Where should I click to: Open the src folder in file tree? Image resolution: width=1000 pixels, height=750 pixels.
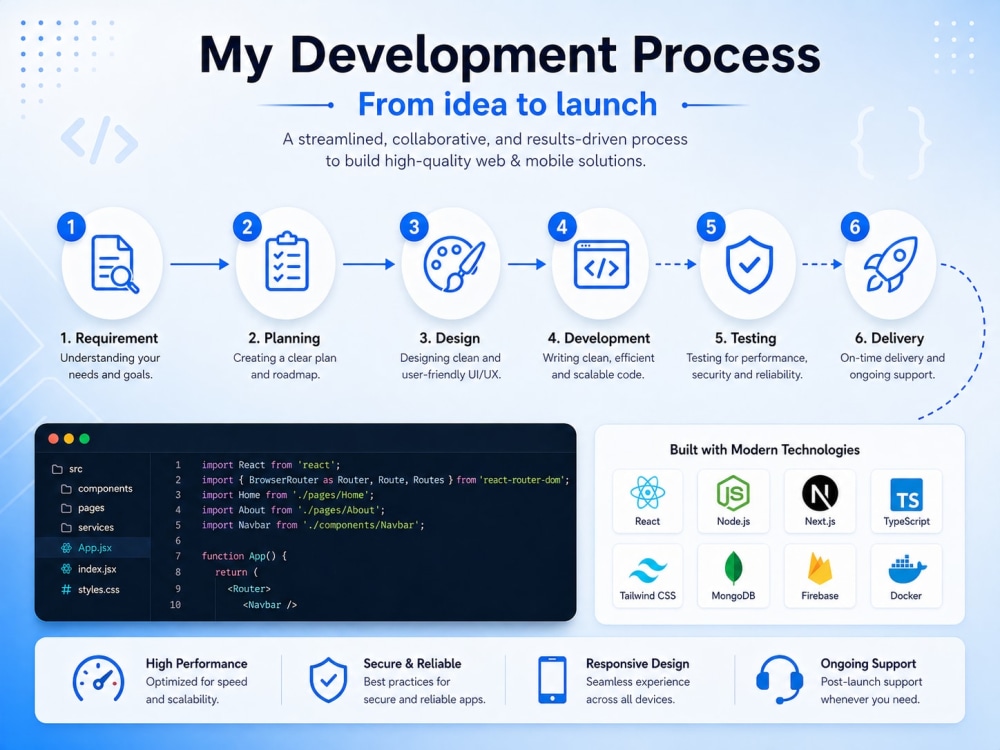[67, 469]
